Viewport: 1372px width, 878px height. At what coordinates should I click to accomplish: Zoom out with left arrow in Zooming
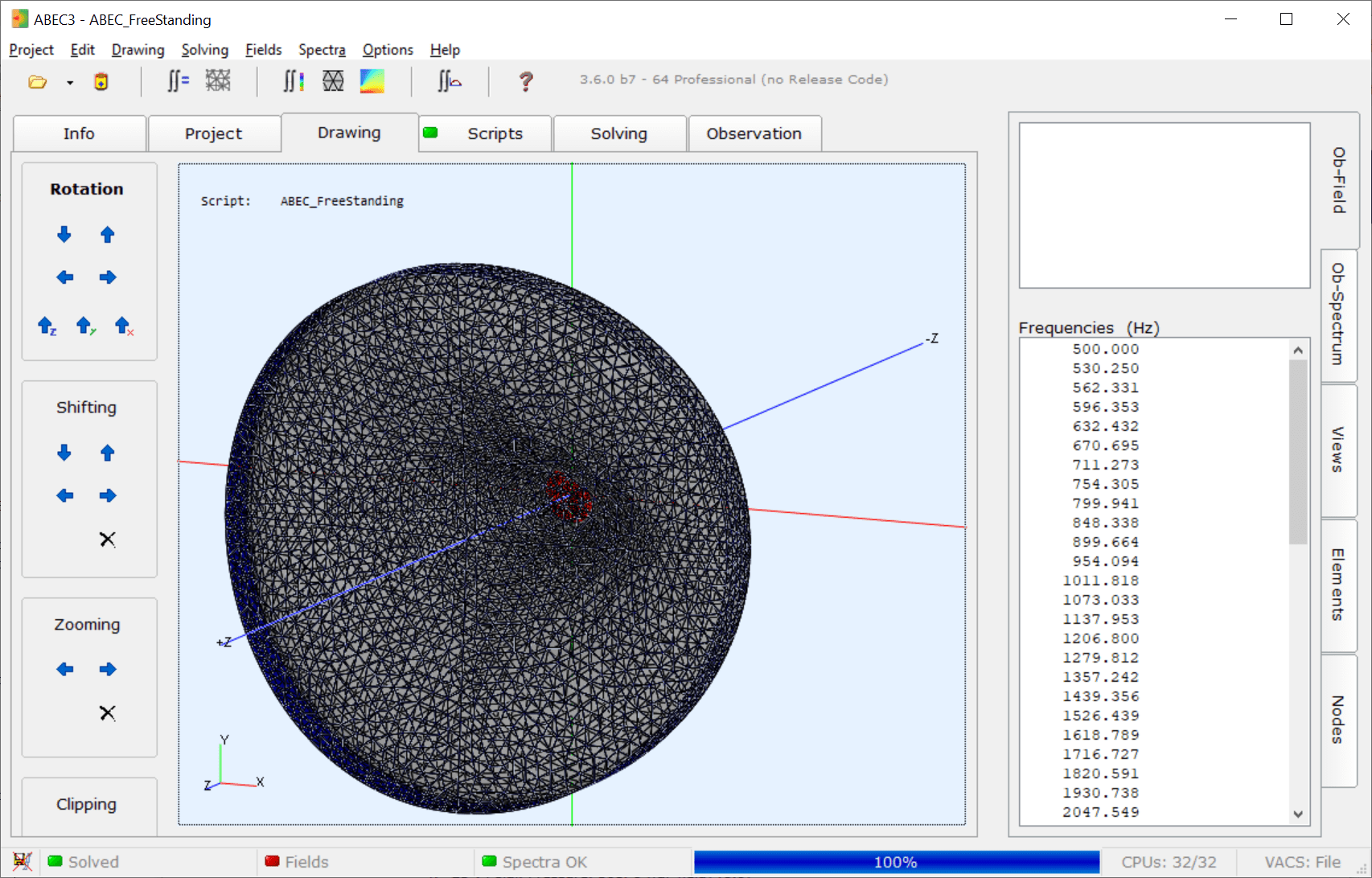(x=65, y=669)
